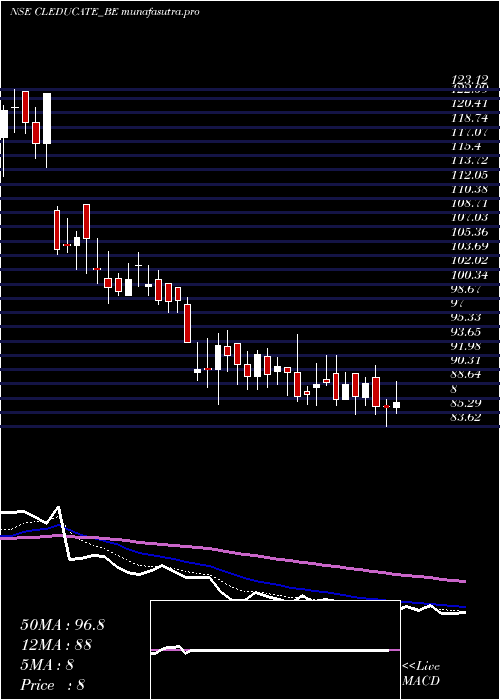Click the 117.07 price axis label

tap(469, 132)
